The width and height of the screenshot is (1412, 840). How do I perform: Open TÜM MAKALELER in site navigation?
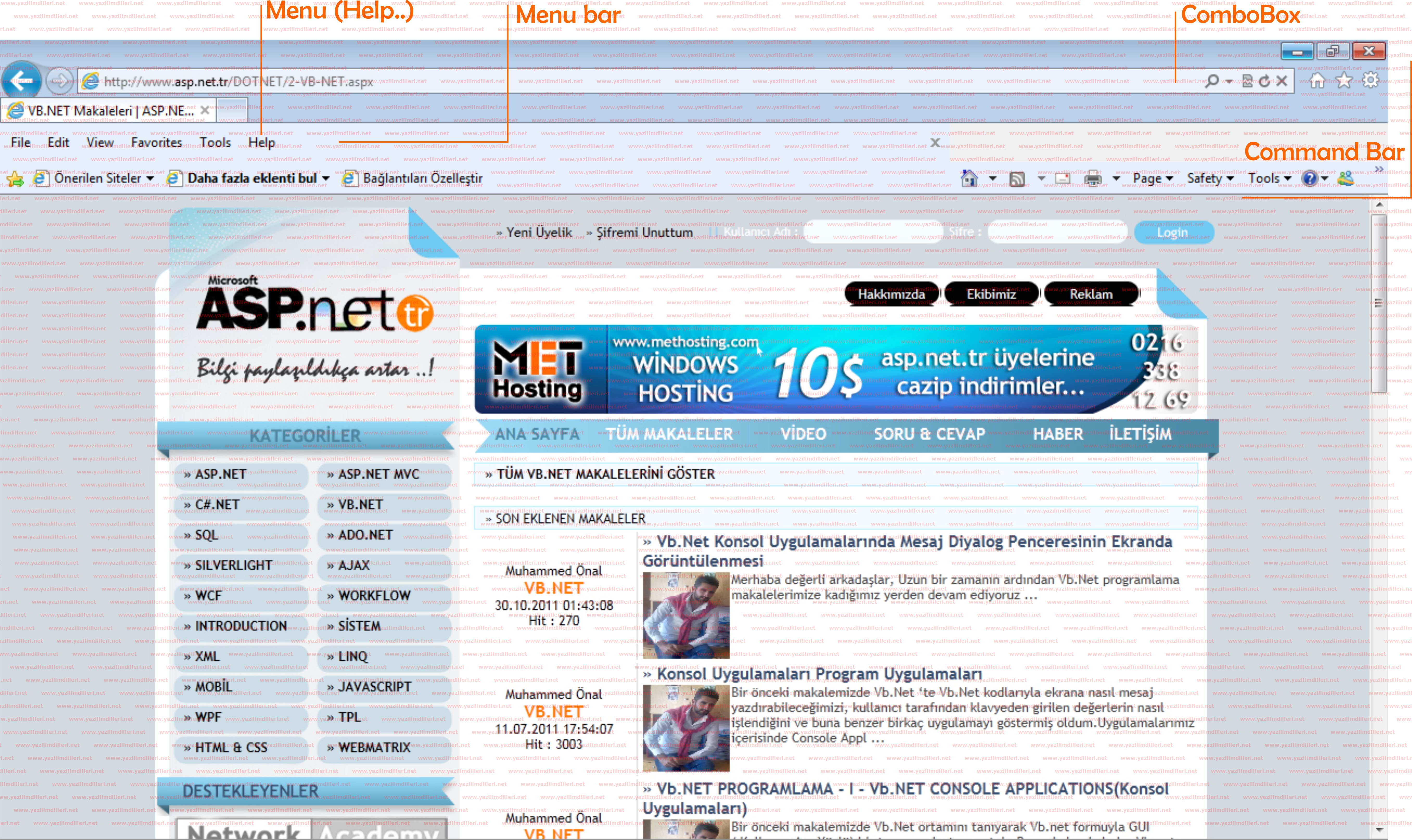pos(669,434)
